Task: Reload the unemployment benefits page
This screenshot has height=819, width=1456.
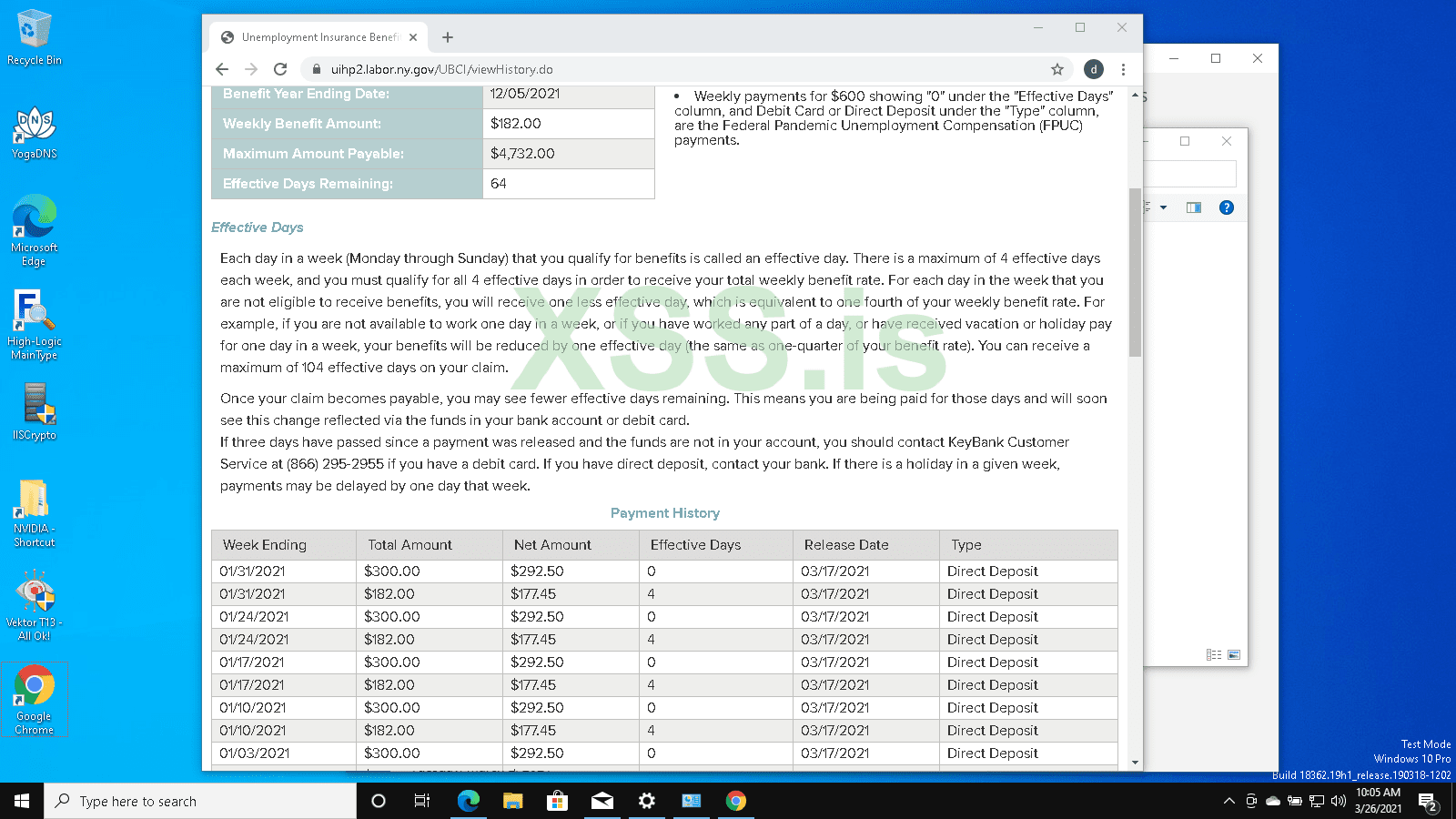Action: tap(280, 69)
